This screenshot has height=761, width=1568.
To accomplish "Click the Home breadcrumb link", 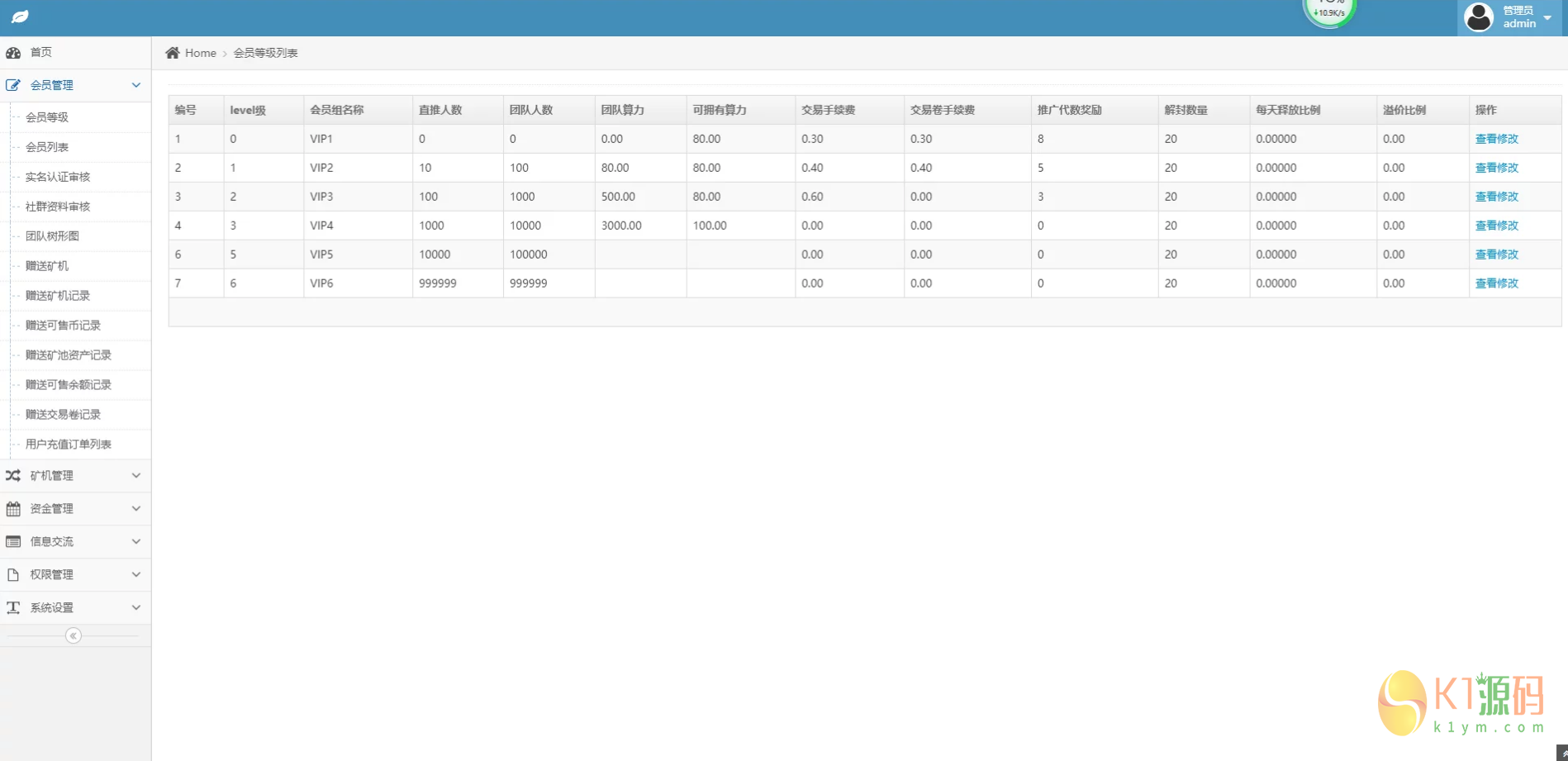I will tap(201, 53).
